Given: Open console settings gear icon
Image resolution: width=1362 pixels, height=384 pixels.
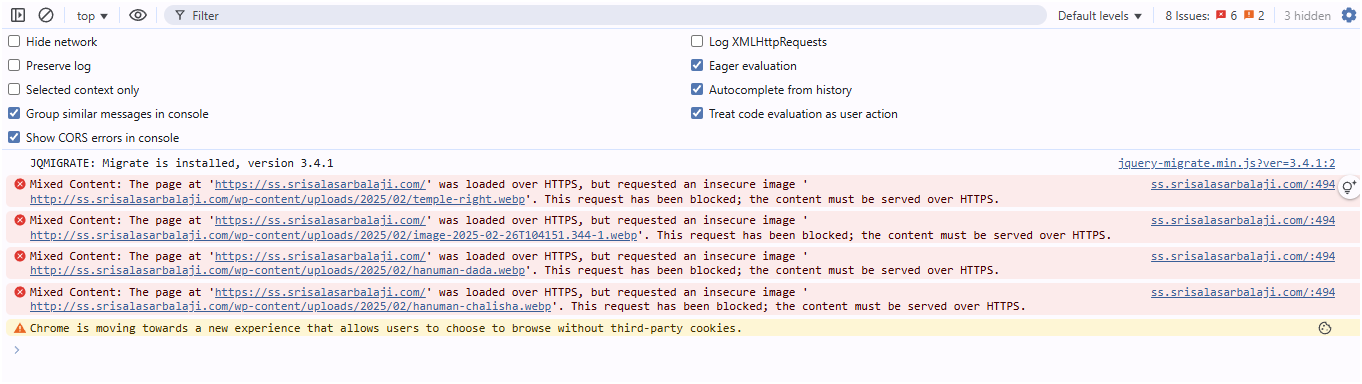Looking at the screenshot, I should click(1348, 15).
